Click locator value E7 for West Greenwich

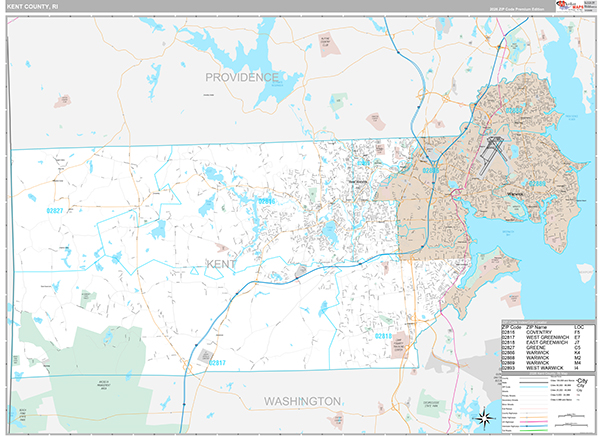click(x=577, y=337)
